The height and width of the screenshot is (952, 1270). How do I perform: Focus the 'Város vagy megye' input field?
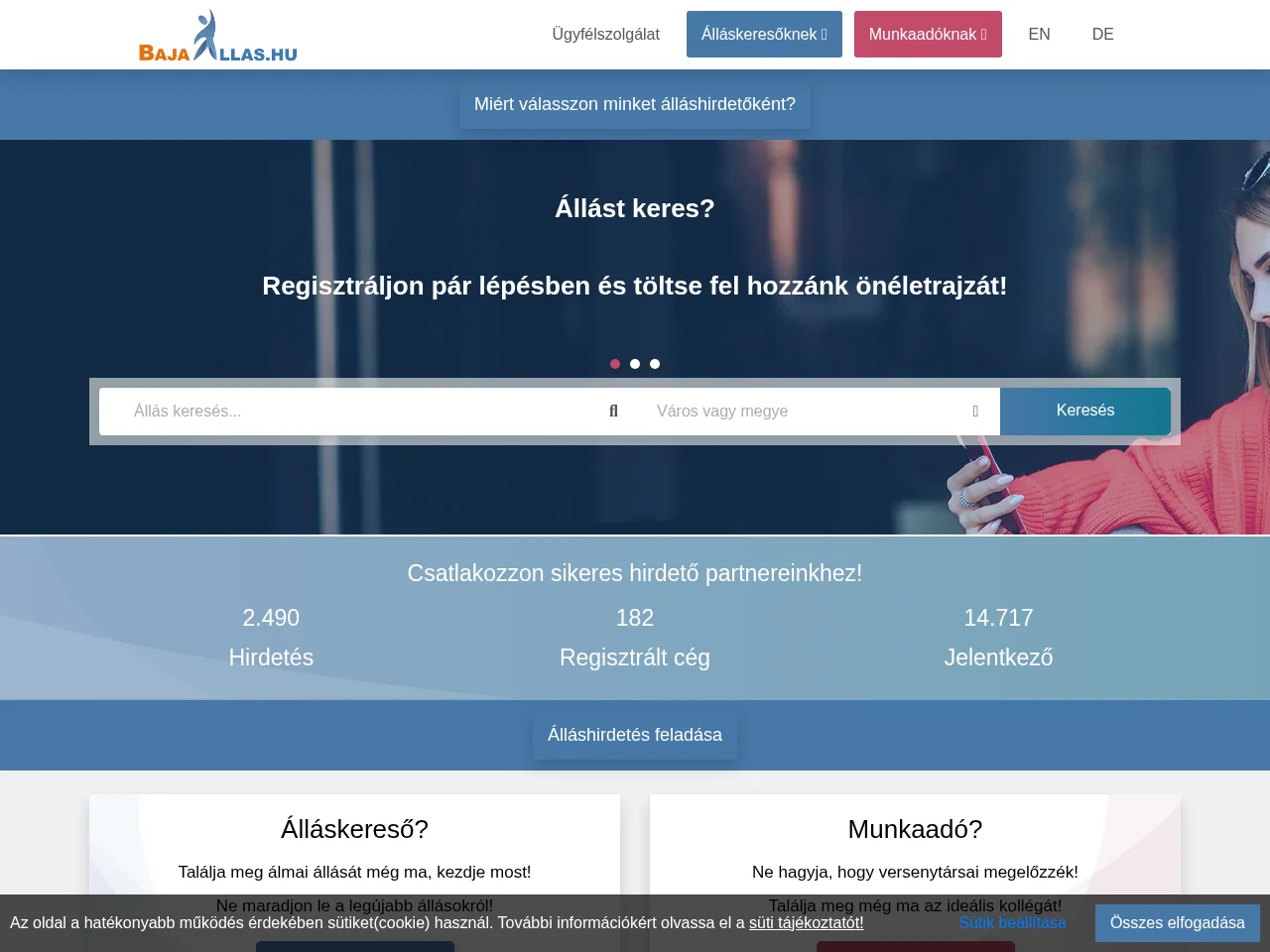pos(814,412)
